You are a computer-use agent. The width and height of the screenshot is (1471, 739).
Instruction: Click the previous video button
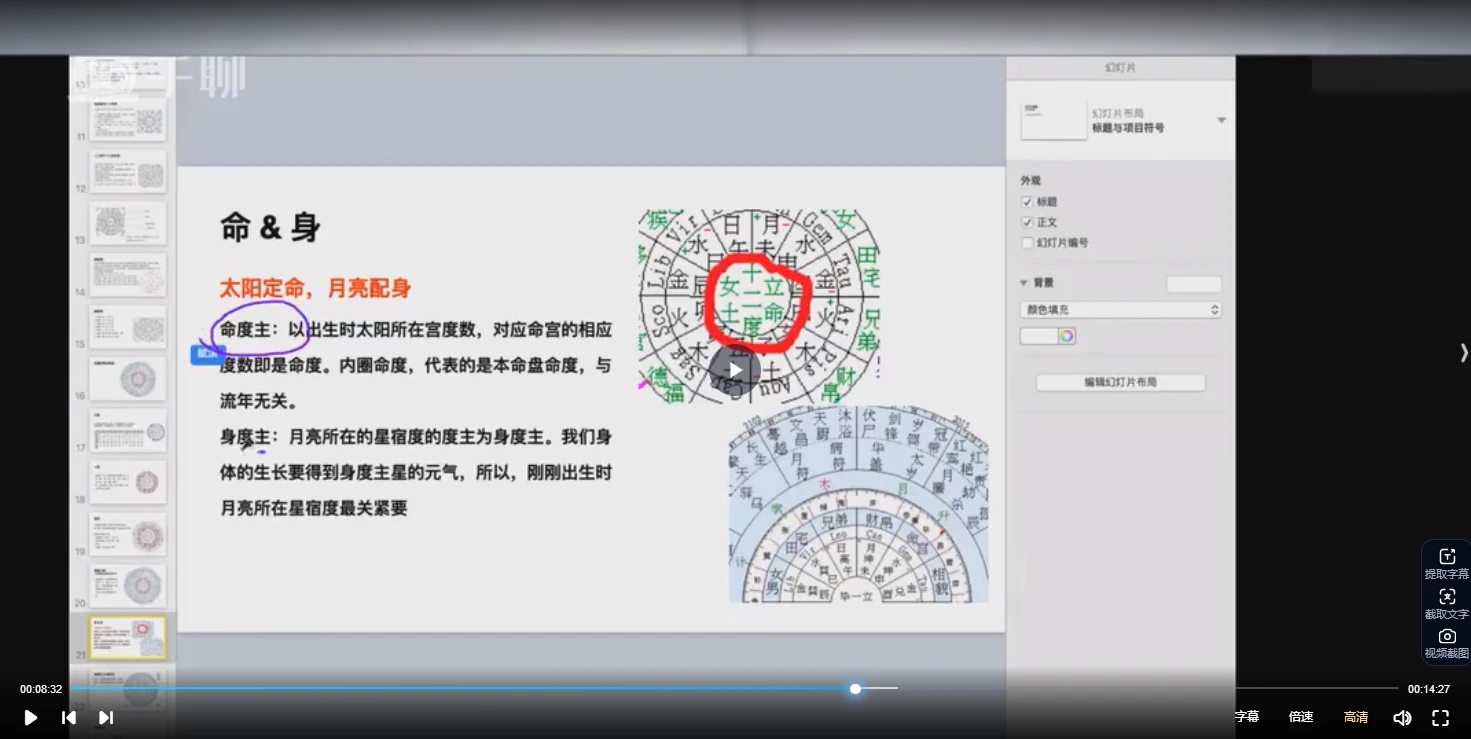point(69,717)
